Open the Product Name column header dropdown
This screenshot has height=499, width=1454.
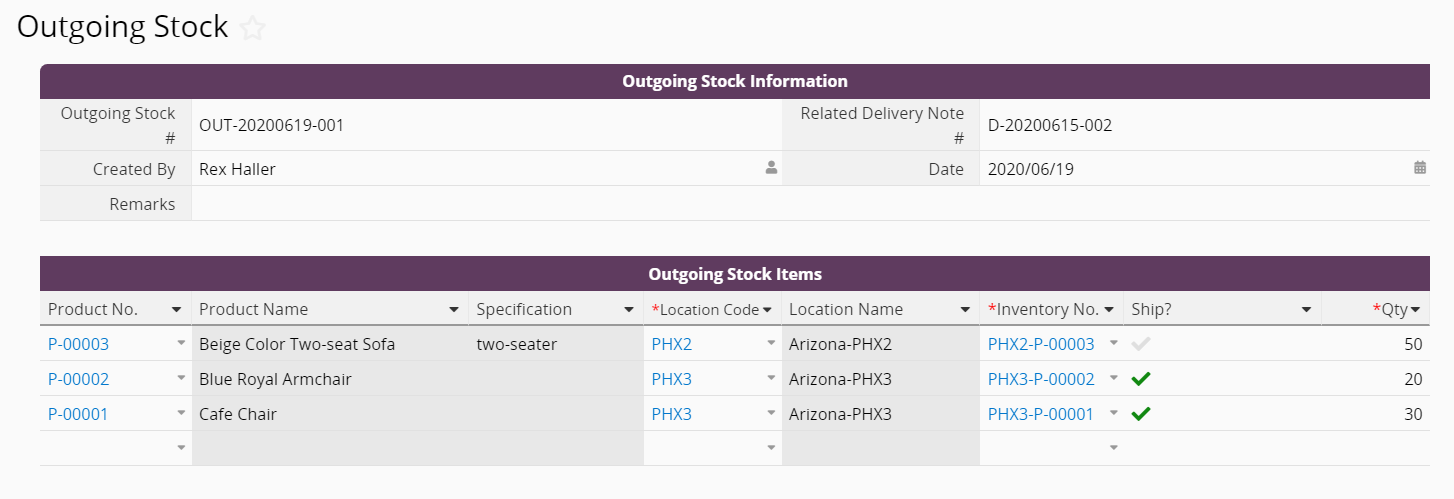click(454, 310)
